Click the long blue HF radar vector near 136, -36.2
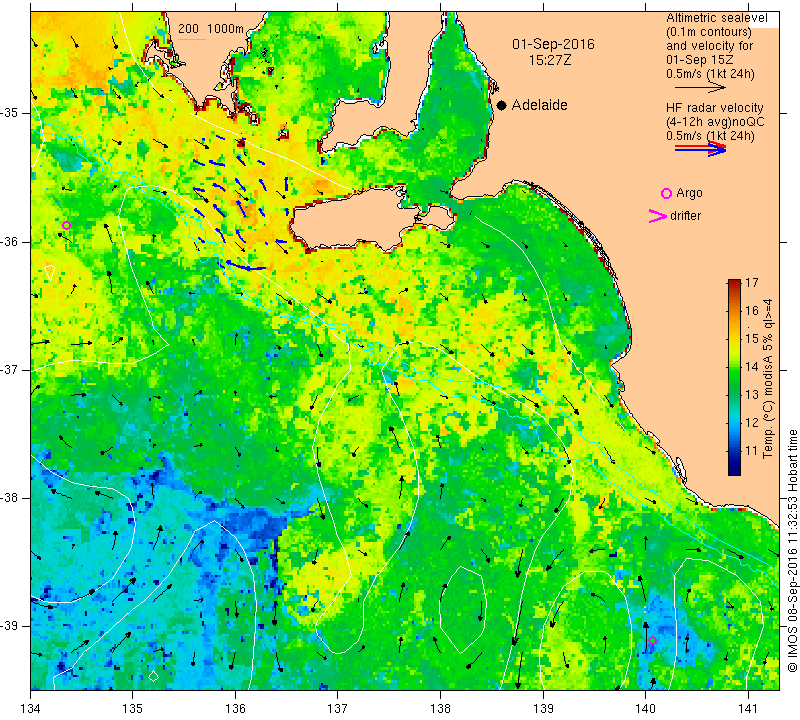 tap(246, 266)
